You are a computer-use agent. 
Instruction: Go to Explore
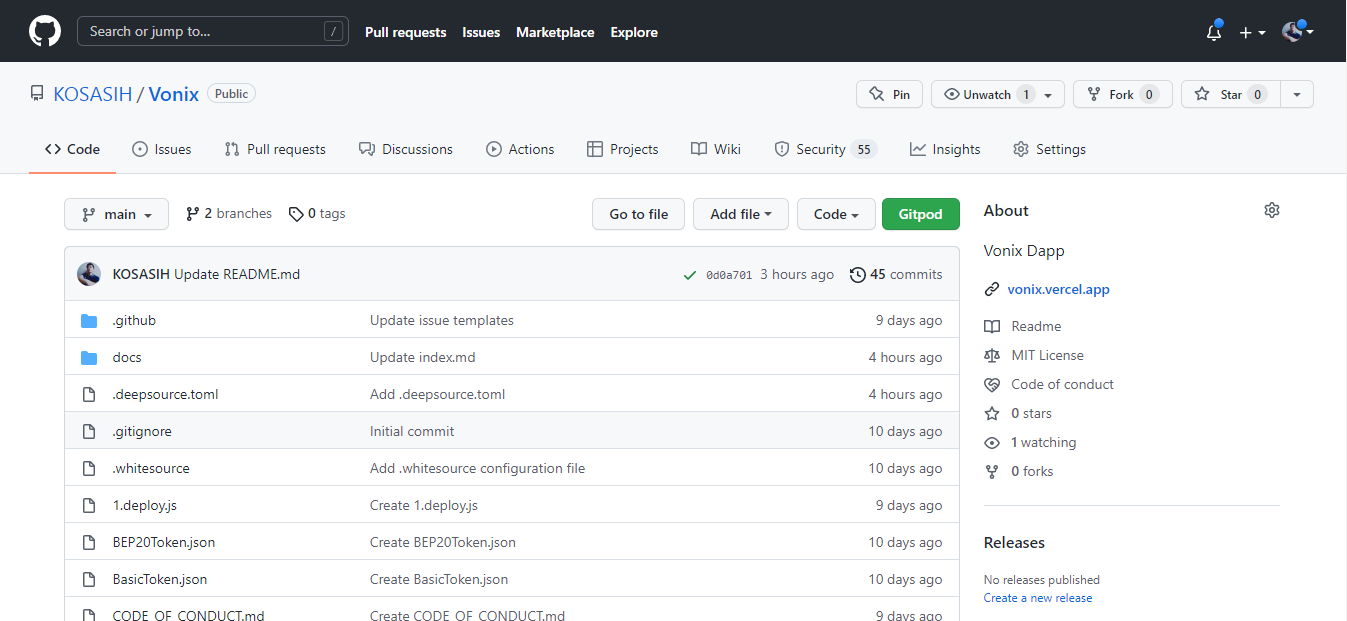634,32
